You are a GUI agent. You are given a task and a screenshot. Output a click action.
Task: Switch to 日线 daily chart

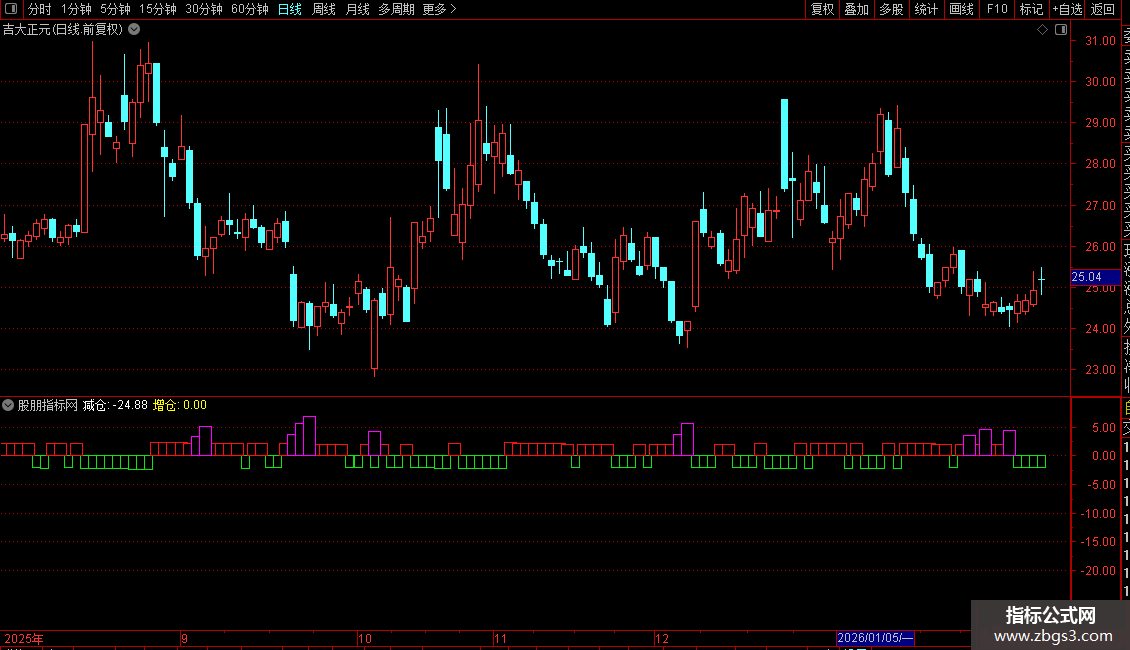(290, 9)
